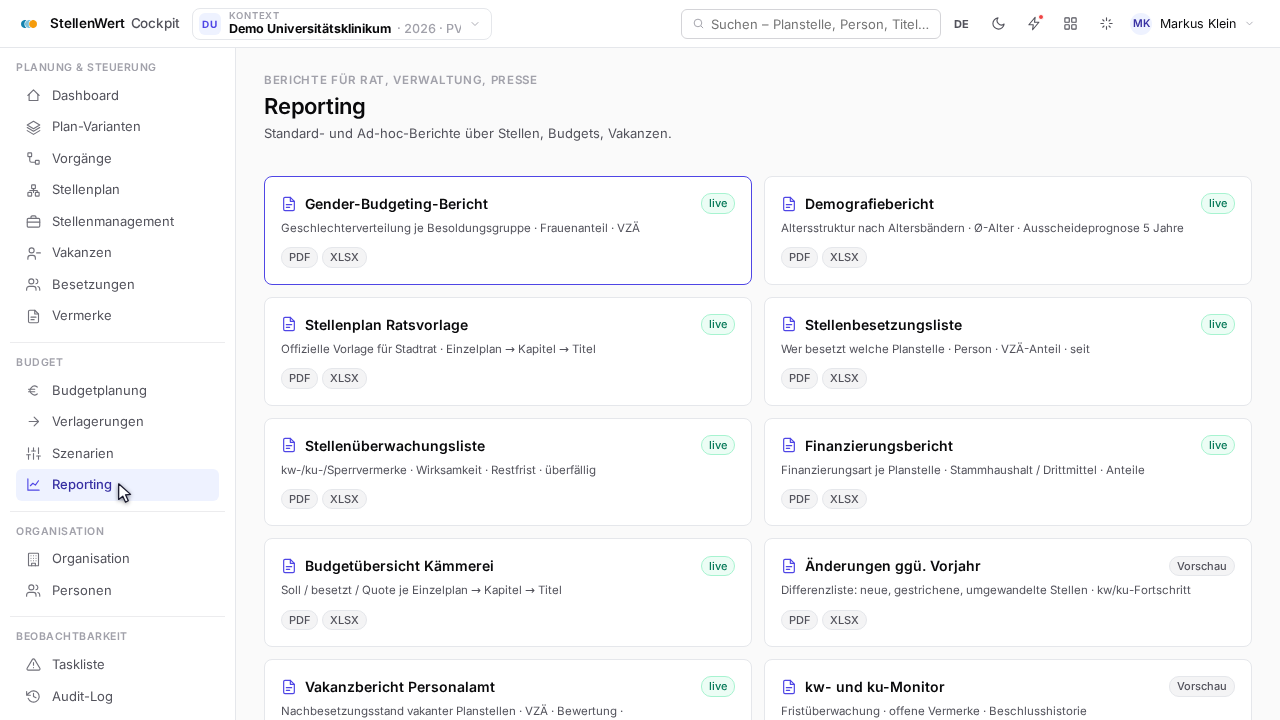Switch language with the DE button

(961, 24)
